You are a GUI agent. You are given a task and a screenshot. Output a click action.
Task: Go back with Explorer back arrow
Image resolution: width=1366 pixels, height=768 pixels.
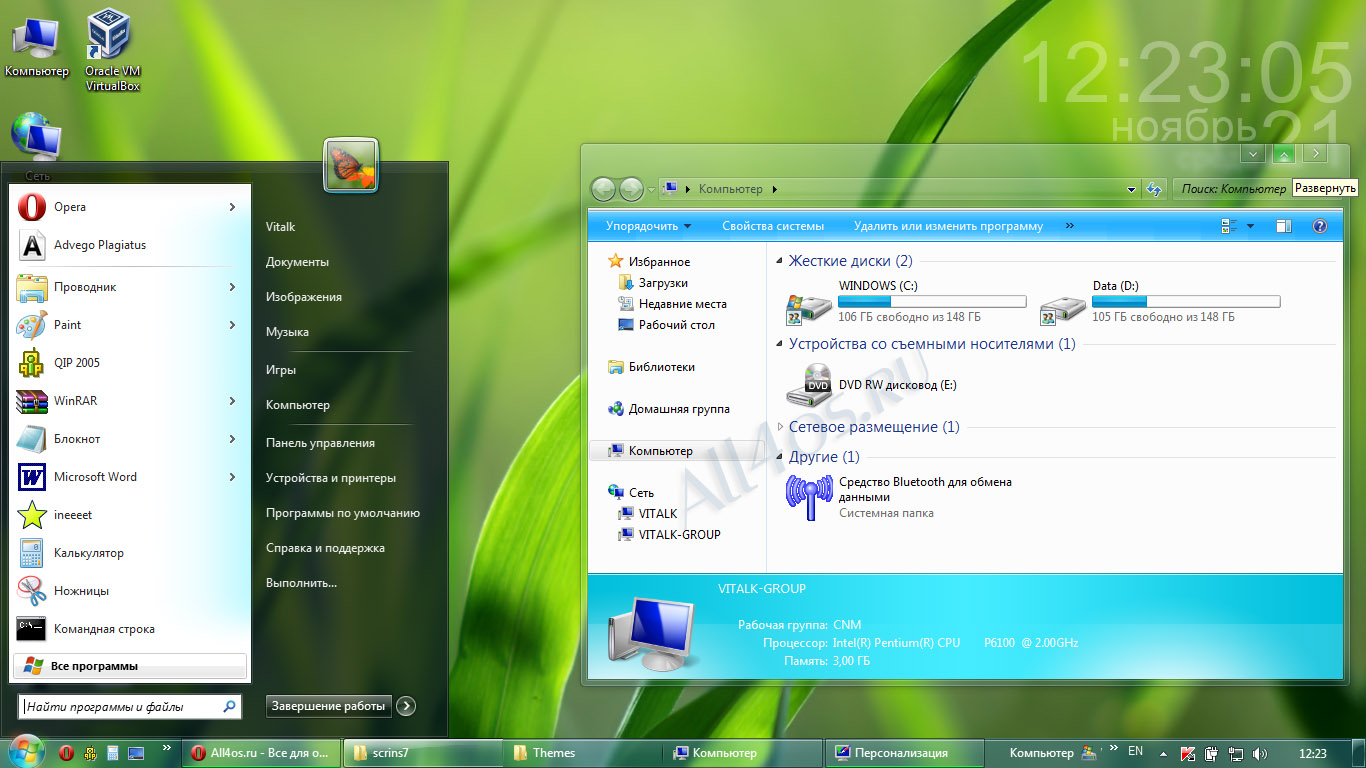pos(603,189)
